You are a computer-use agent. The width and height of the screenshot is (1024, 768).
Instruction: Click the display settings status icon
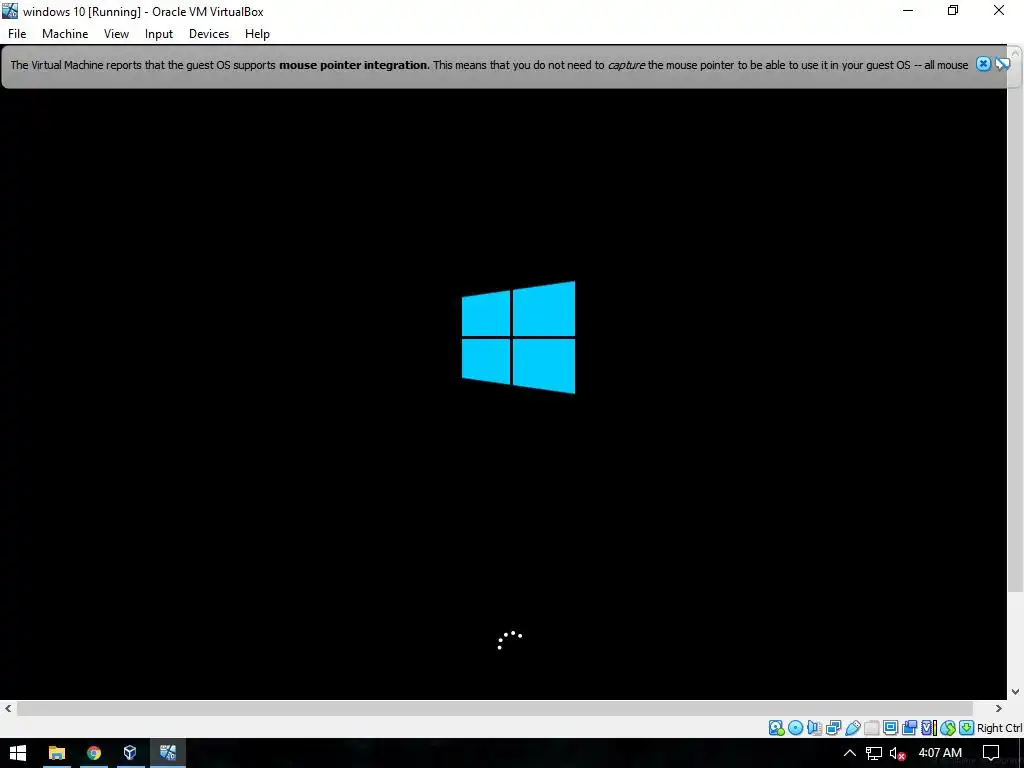pos(890,728)
